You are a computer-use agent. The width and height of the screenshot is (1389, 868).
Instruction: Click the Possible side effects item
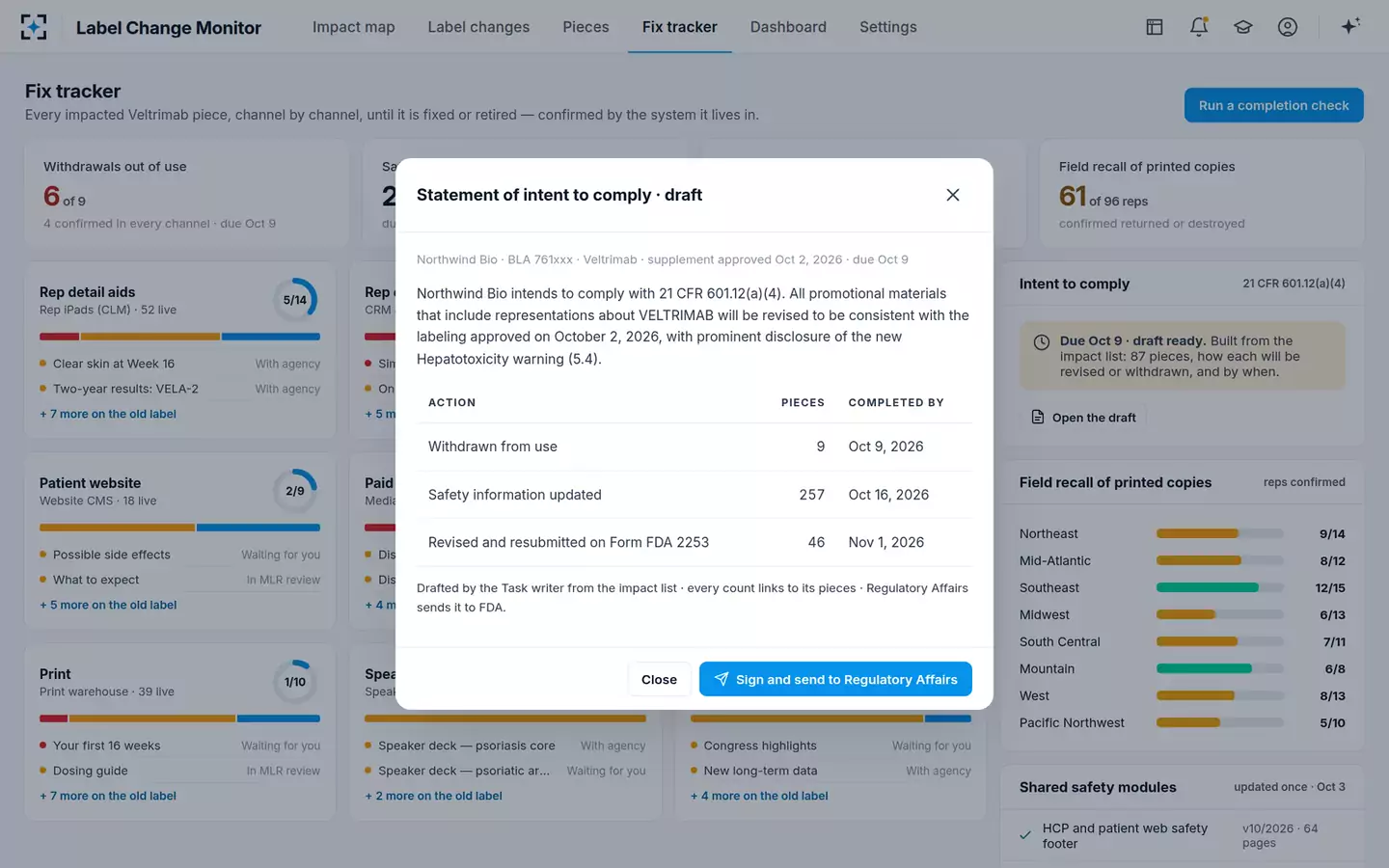click(x=112, y=555)
